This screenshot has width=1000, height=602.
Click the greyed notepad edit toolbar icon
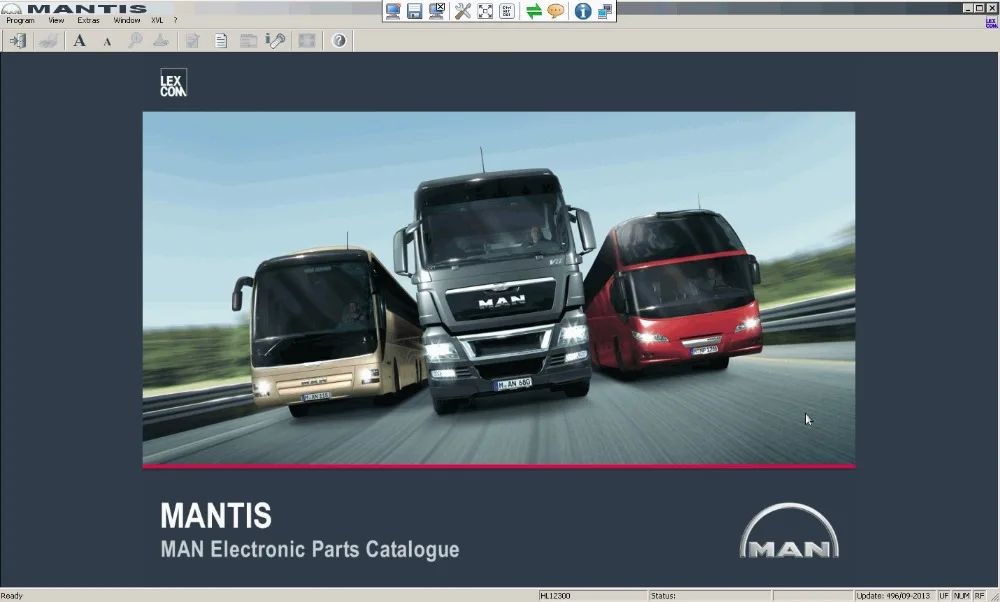coord(193,41)
